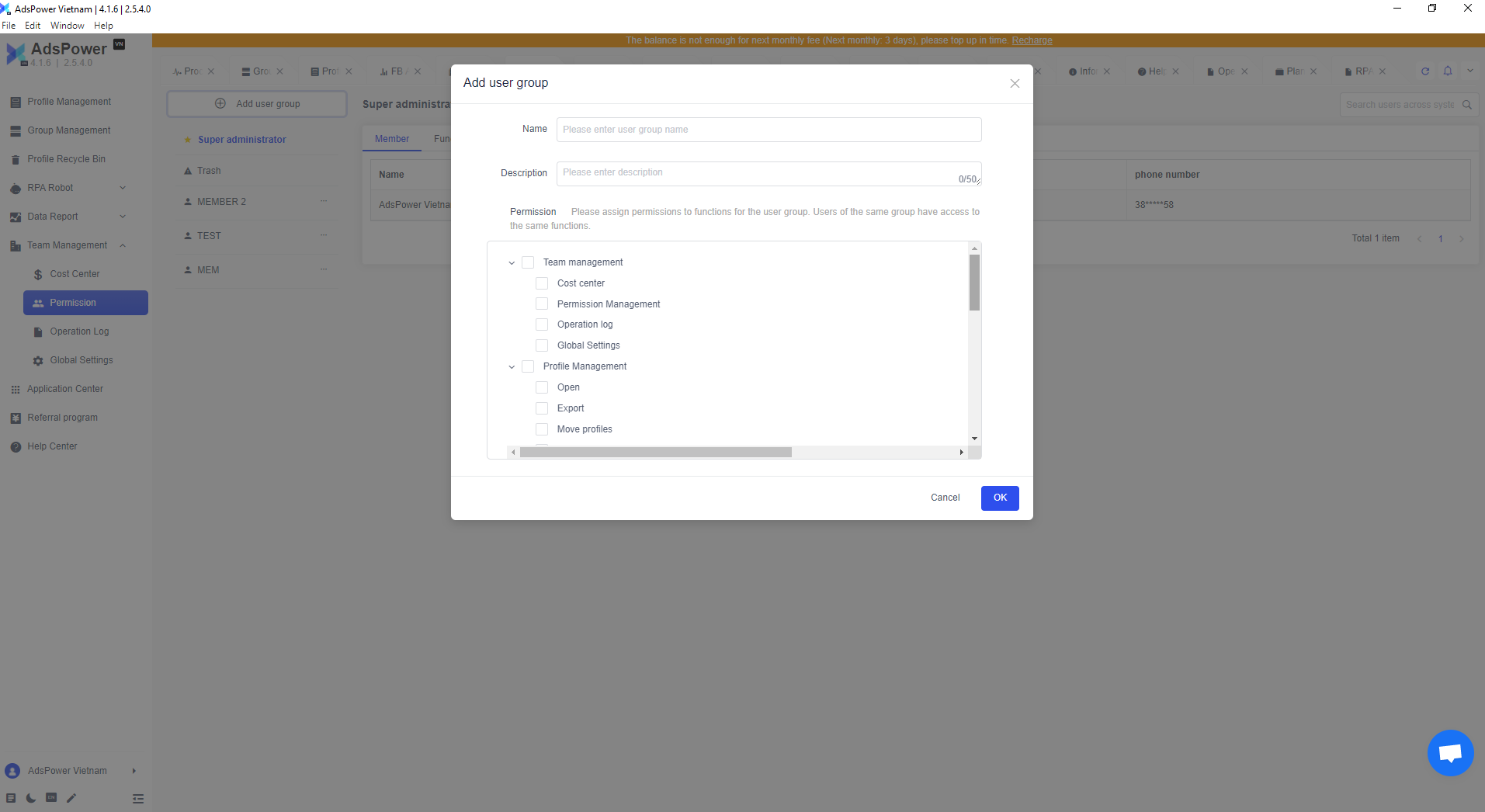Screen dimensions: 1485x812
Task: Check the Export permission checkbox
Action: (542, 408)
